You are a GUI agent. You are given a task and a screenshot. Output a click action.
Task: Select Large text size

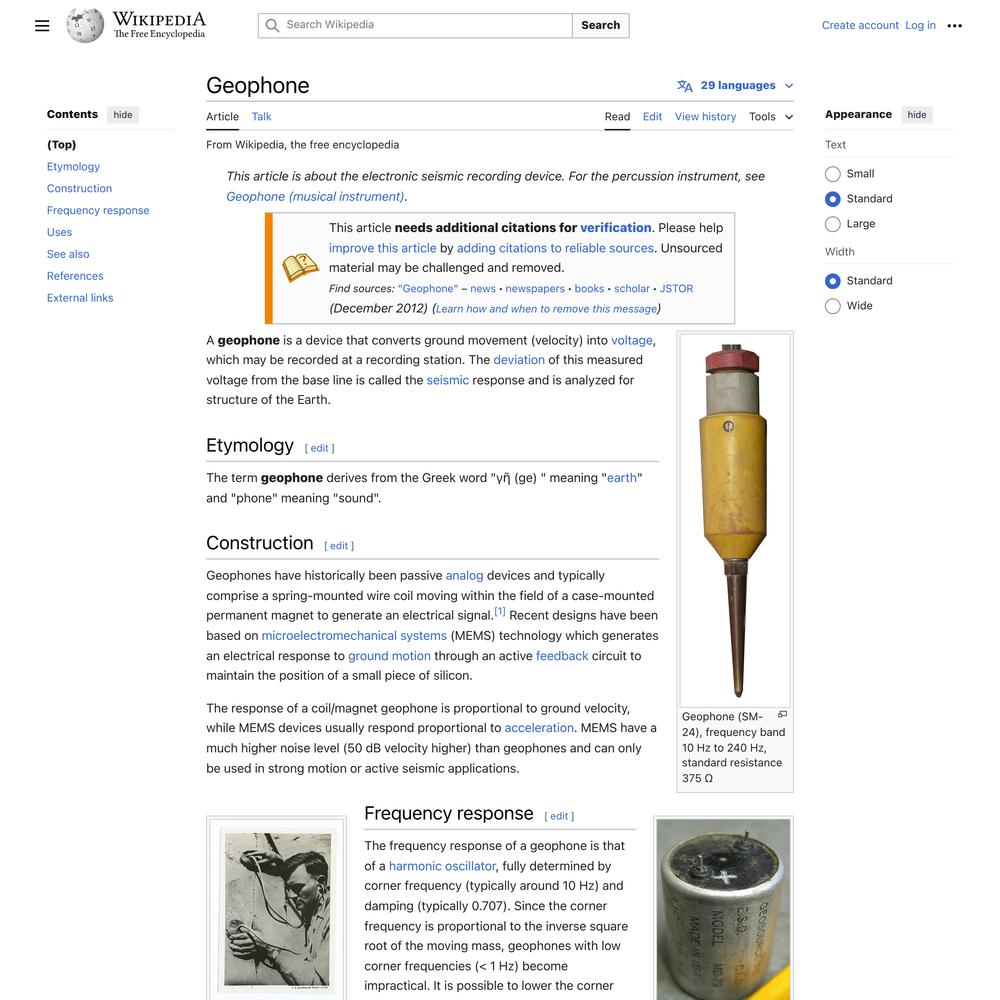[832, 224]
